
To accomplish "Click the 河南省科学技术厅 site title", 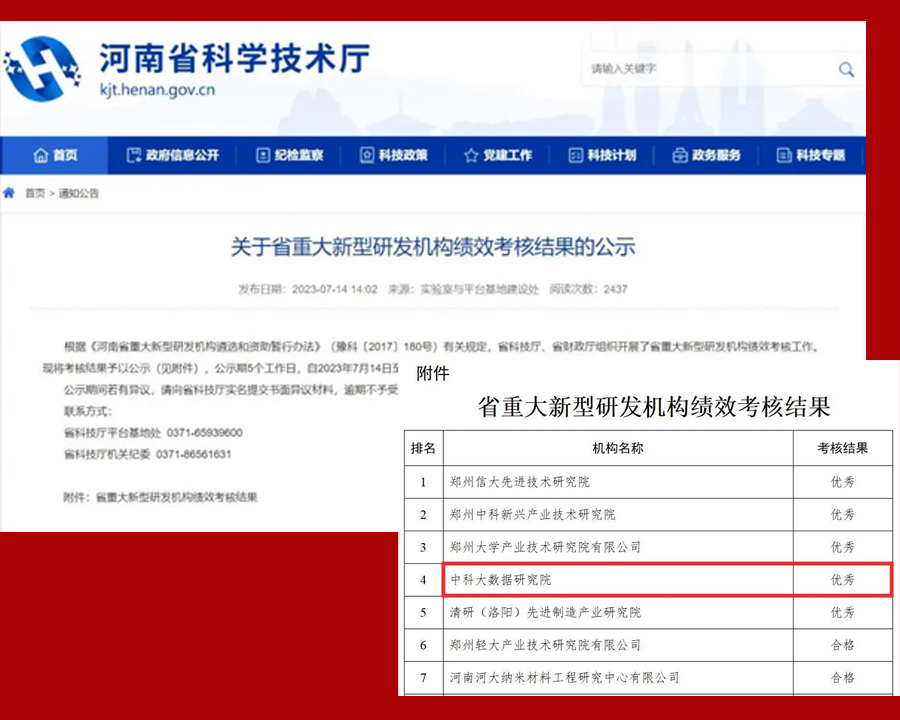I will tap(235, 58).
